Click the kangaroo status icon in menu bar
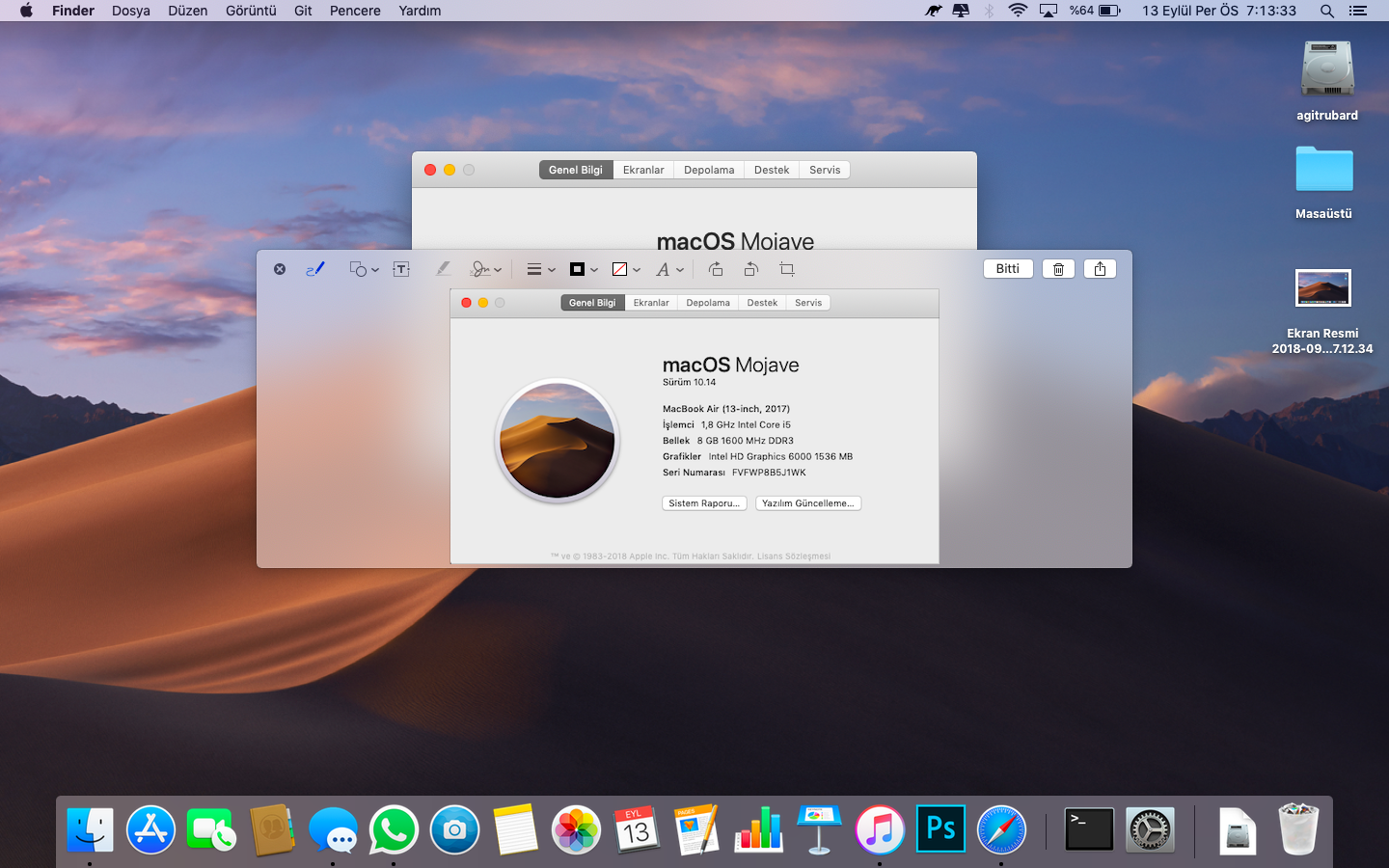This screenshot has width=1389, height=868. click(x=933, y=11)
